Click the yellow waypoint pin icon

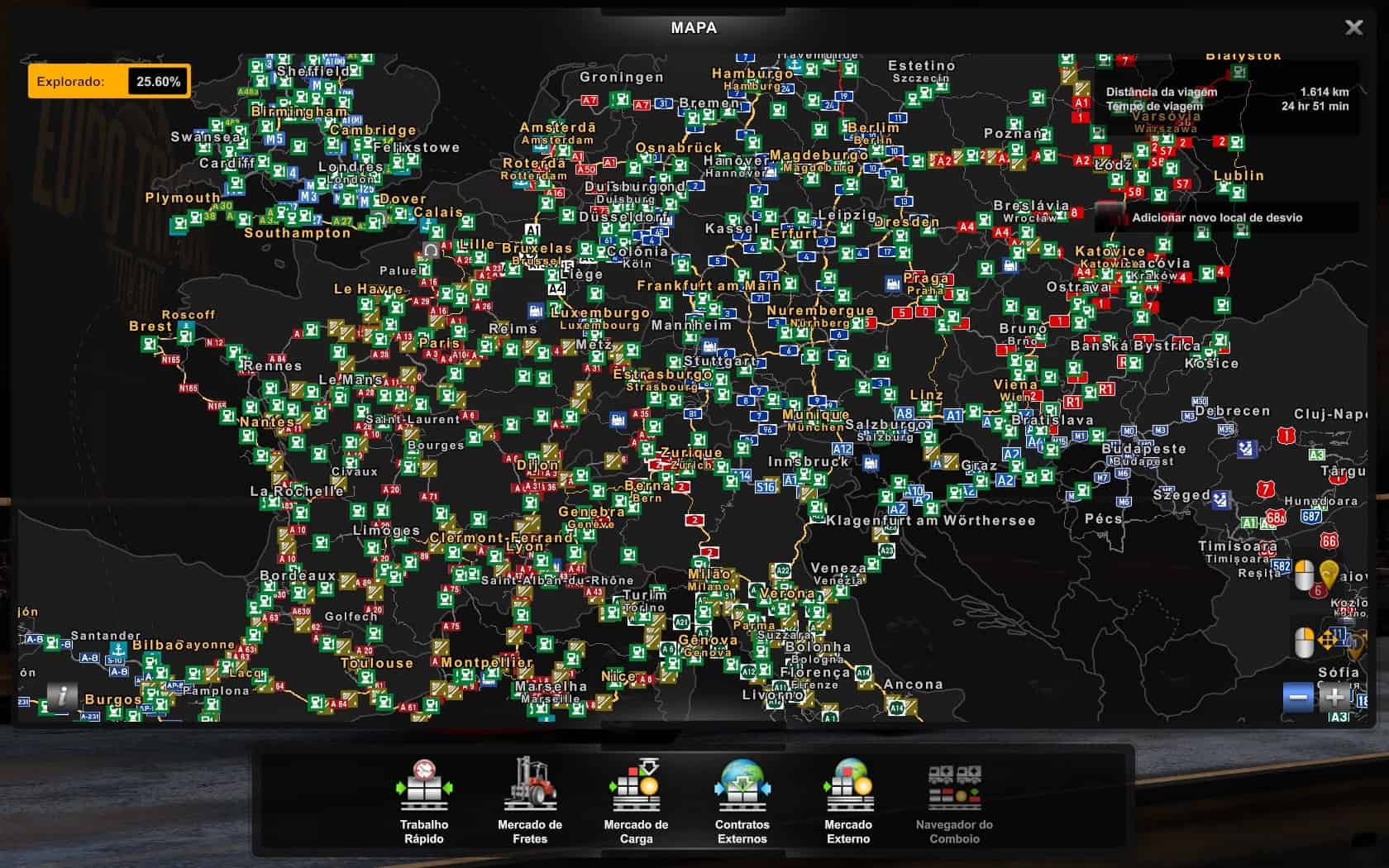(1329, 575)
